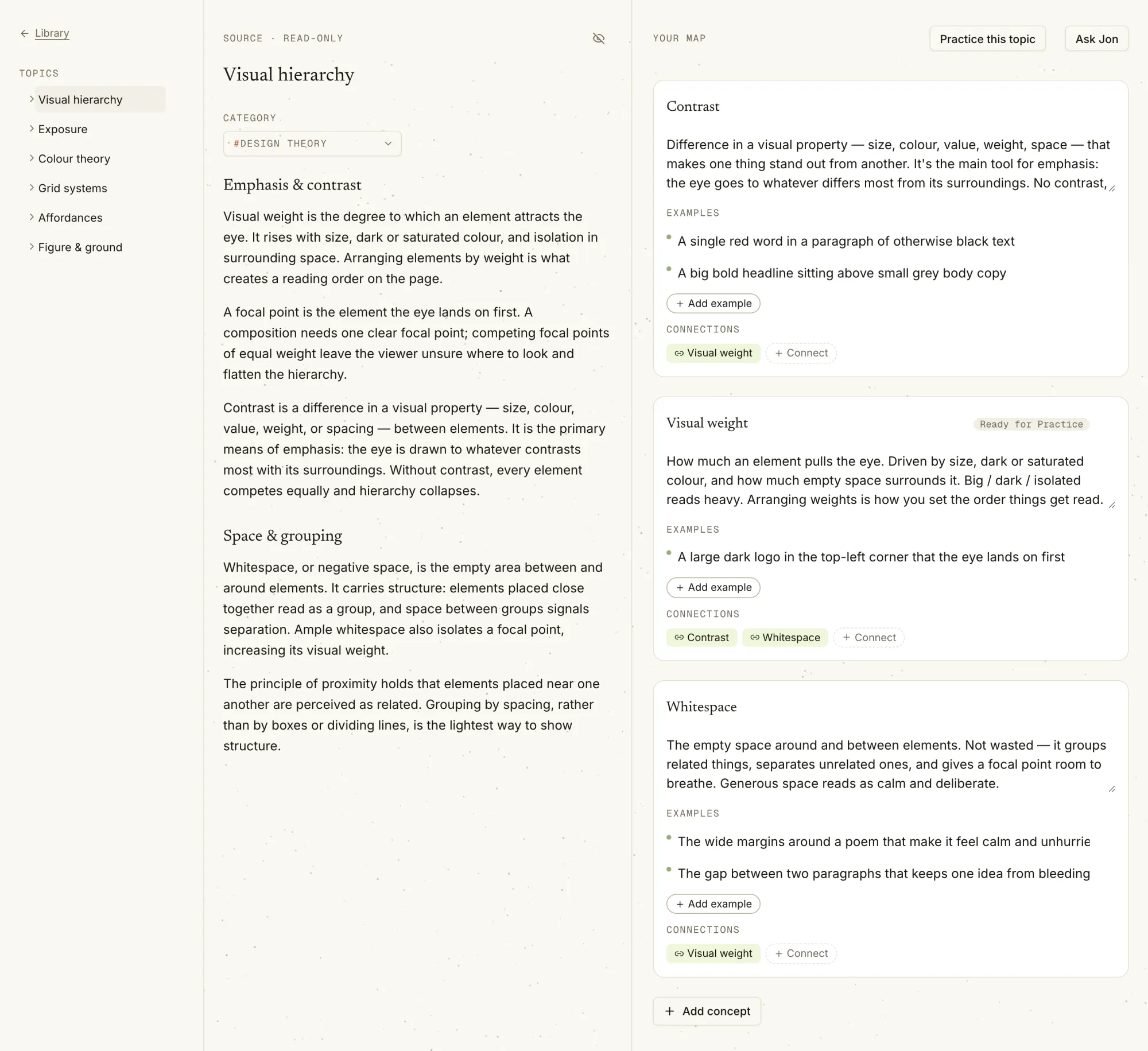1148x1051 pixels.
Task: Expand the Exposure topic chevron
Action: click(32, 129)
